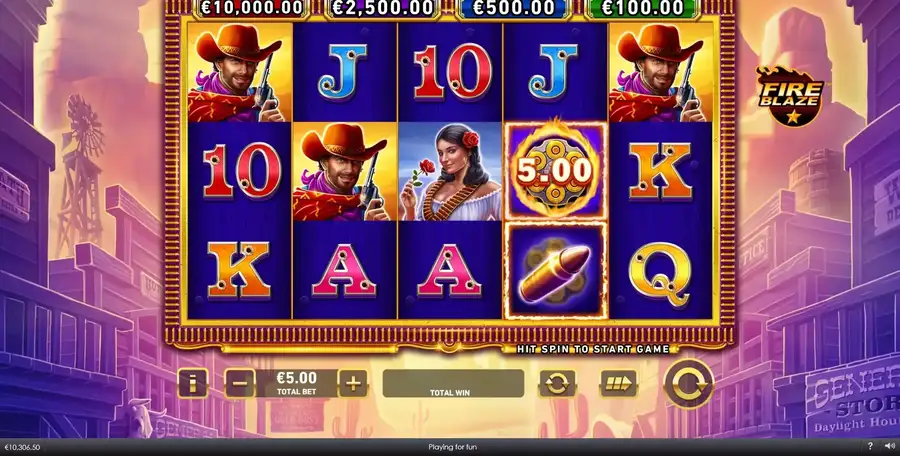
Task: Click the Fire Blaze logo badge
Action: (x=792, y=96)
